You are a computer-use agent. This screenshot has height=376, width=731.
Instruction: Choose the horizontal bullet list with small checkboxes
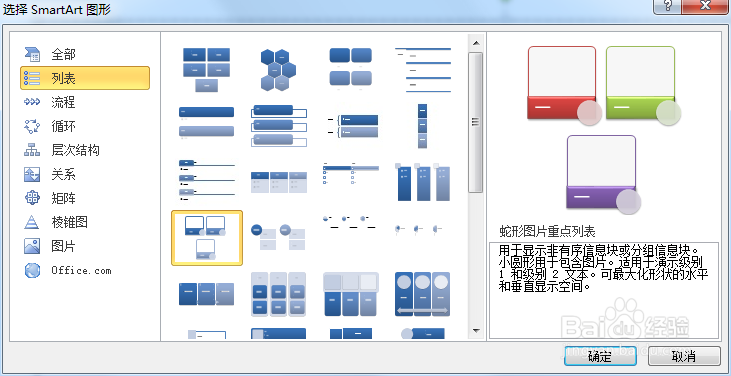[x=351, y=173]
